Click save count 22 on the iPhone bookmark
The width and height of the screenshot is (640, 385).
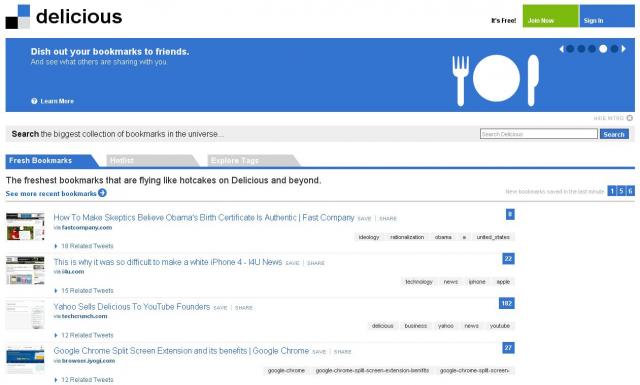(x=508, y=259)
